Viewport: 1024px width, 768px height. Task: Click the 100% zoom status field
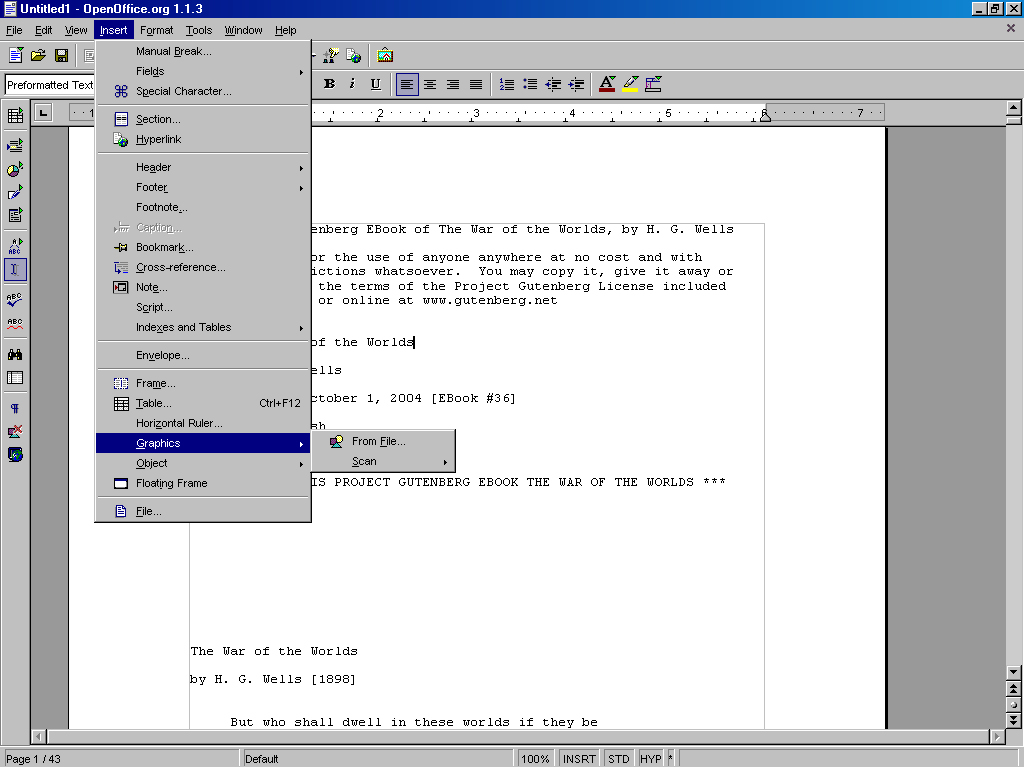(535, 759)
